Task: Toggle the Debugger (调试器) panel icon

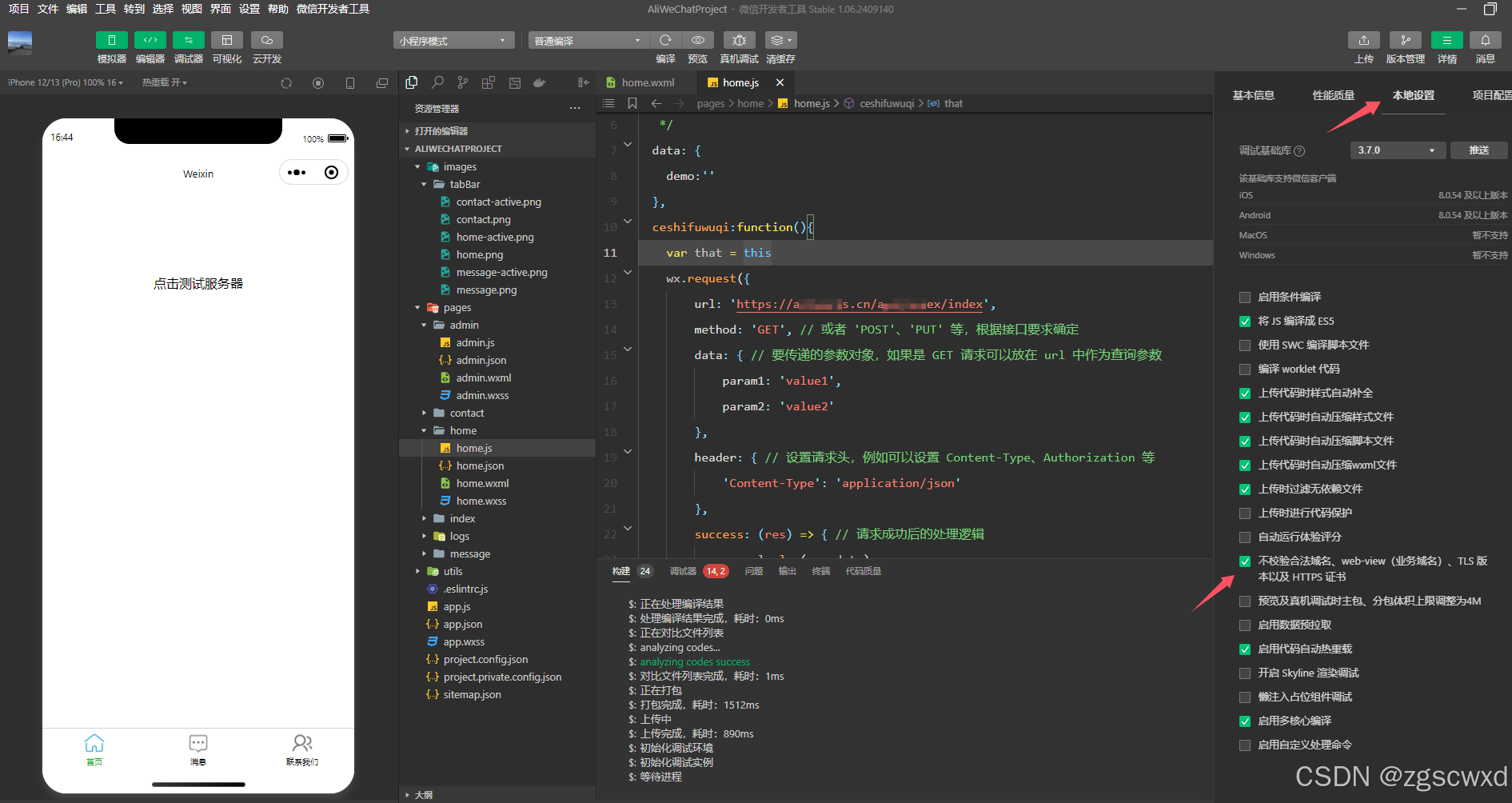Action: tap(189, 40)
